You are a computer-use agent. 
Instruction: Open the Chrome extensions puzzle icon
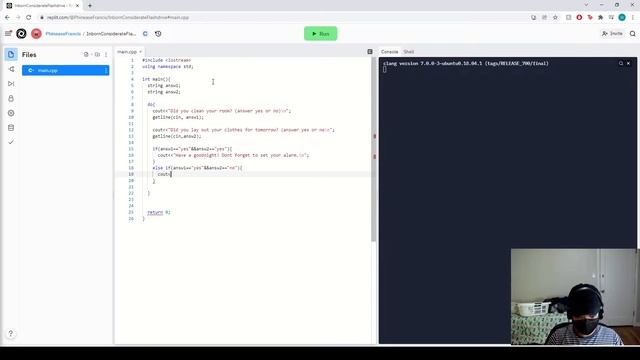[x=600, y=18]
